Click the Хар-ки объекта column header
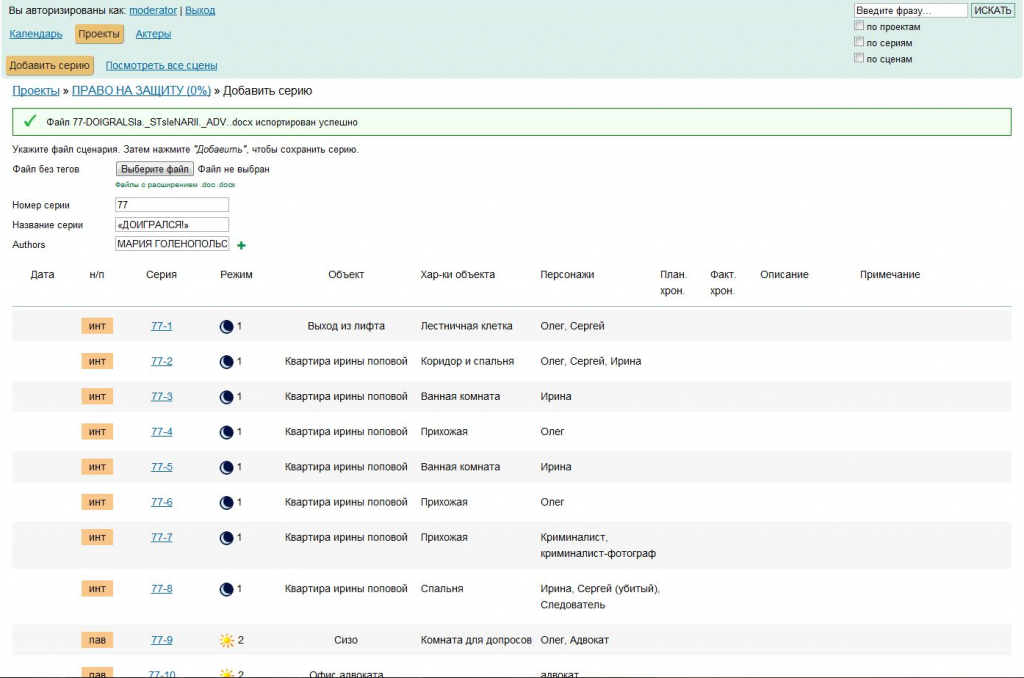This screenshot has width=1024, height=678. [458, 275]
